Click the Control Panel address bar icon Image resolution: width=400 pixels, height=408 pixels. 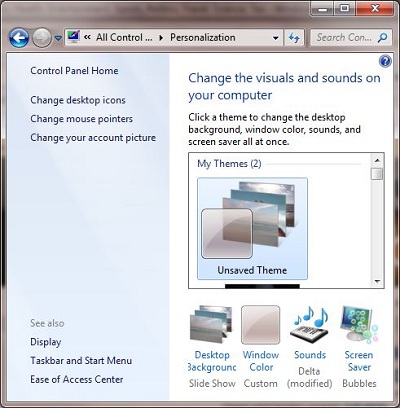[73, 37]
